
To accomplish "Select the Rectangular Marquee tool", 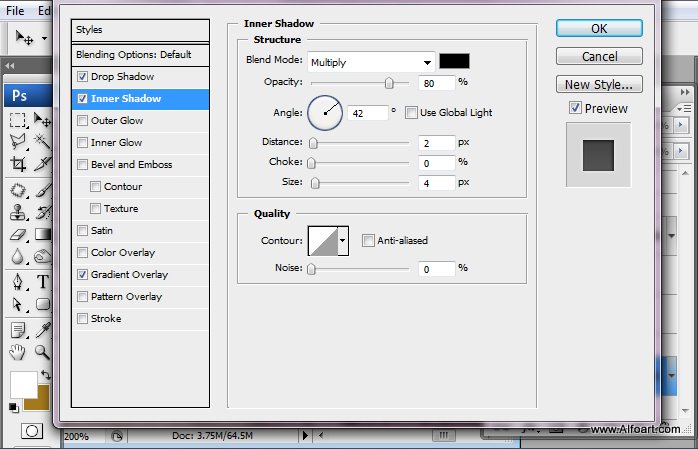I will click(x=18, y=120).
